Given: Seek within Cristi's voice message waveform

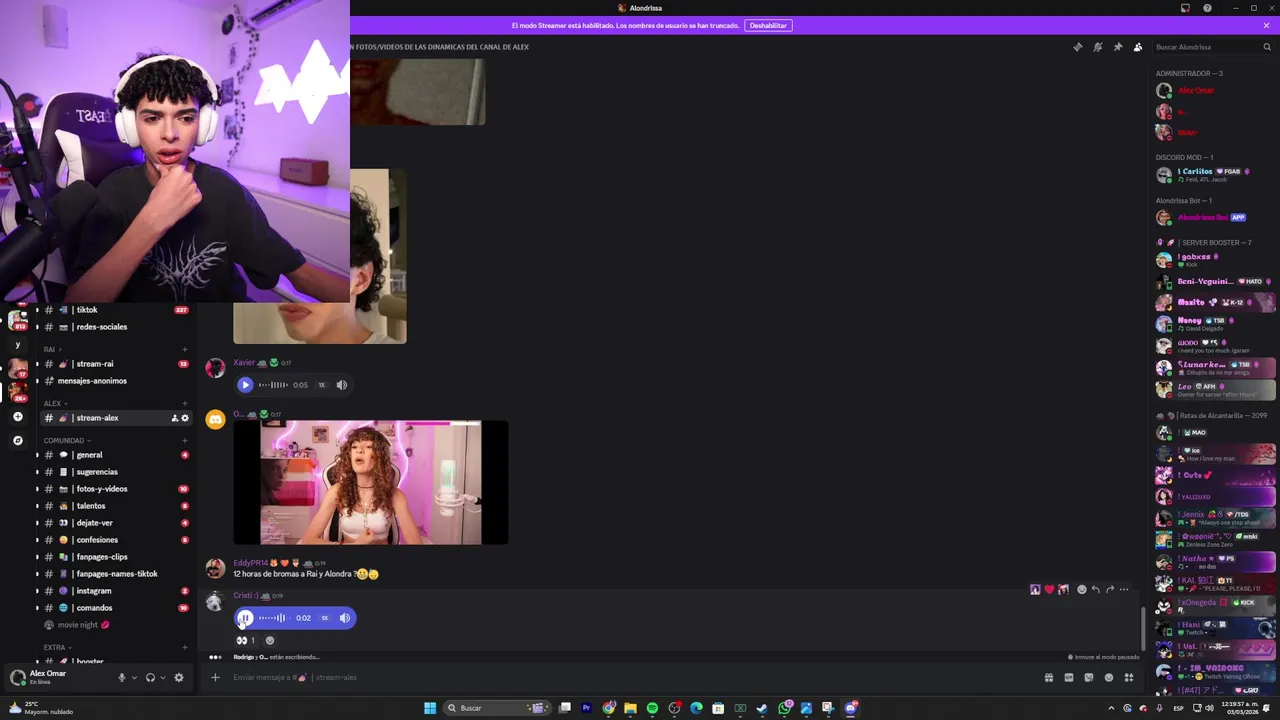Looking at the screenshot, I should (273, 618).
